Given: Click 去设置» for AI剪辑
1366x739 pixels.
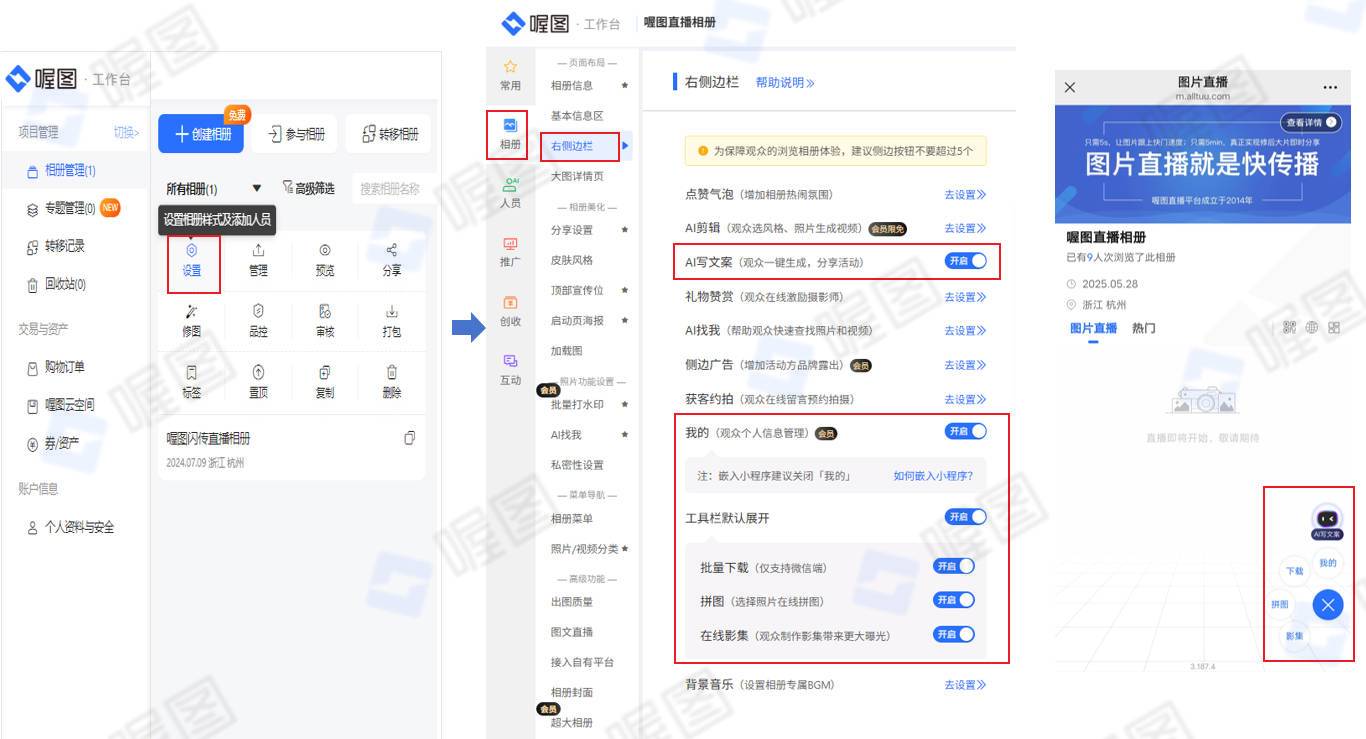Looking at the screenshot, I should 965,228.
